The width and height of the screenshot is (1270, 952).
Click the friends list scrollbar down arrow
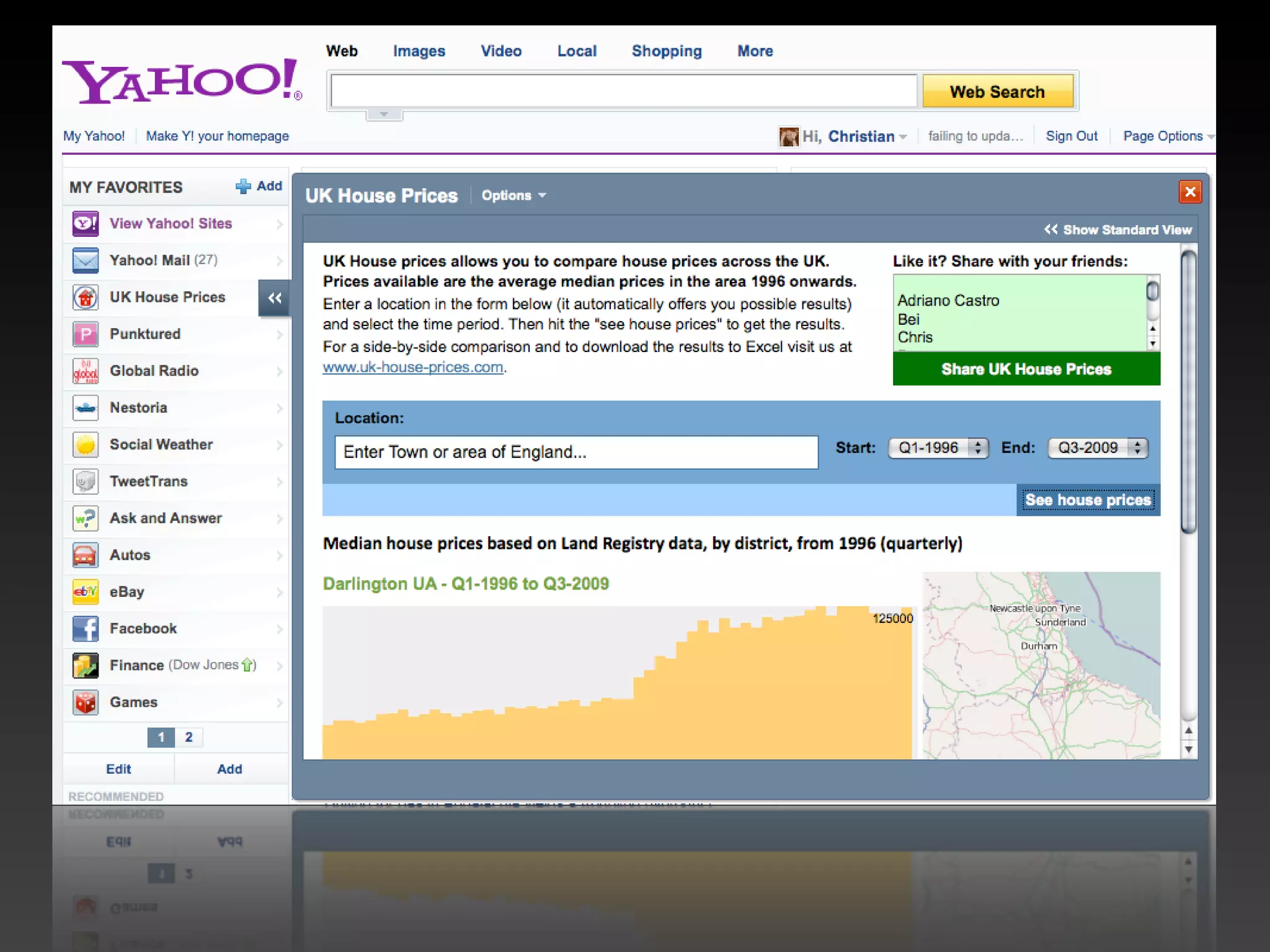[1153, 344]
